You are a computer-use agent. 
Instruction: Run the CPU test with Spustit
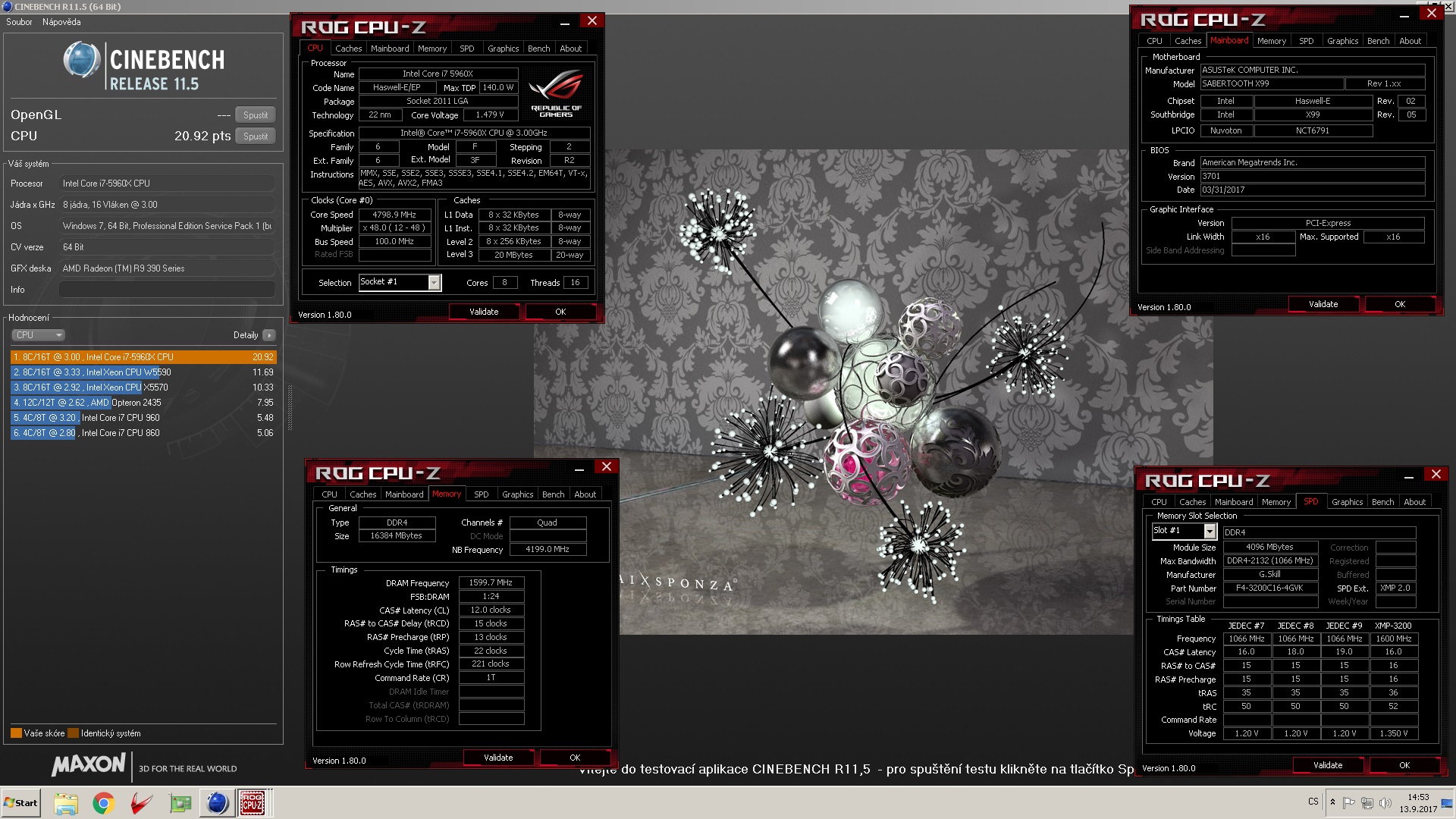[x=256, y=136]
